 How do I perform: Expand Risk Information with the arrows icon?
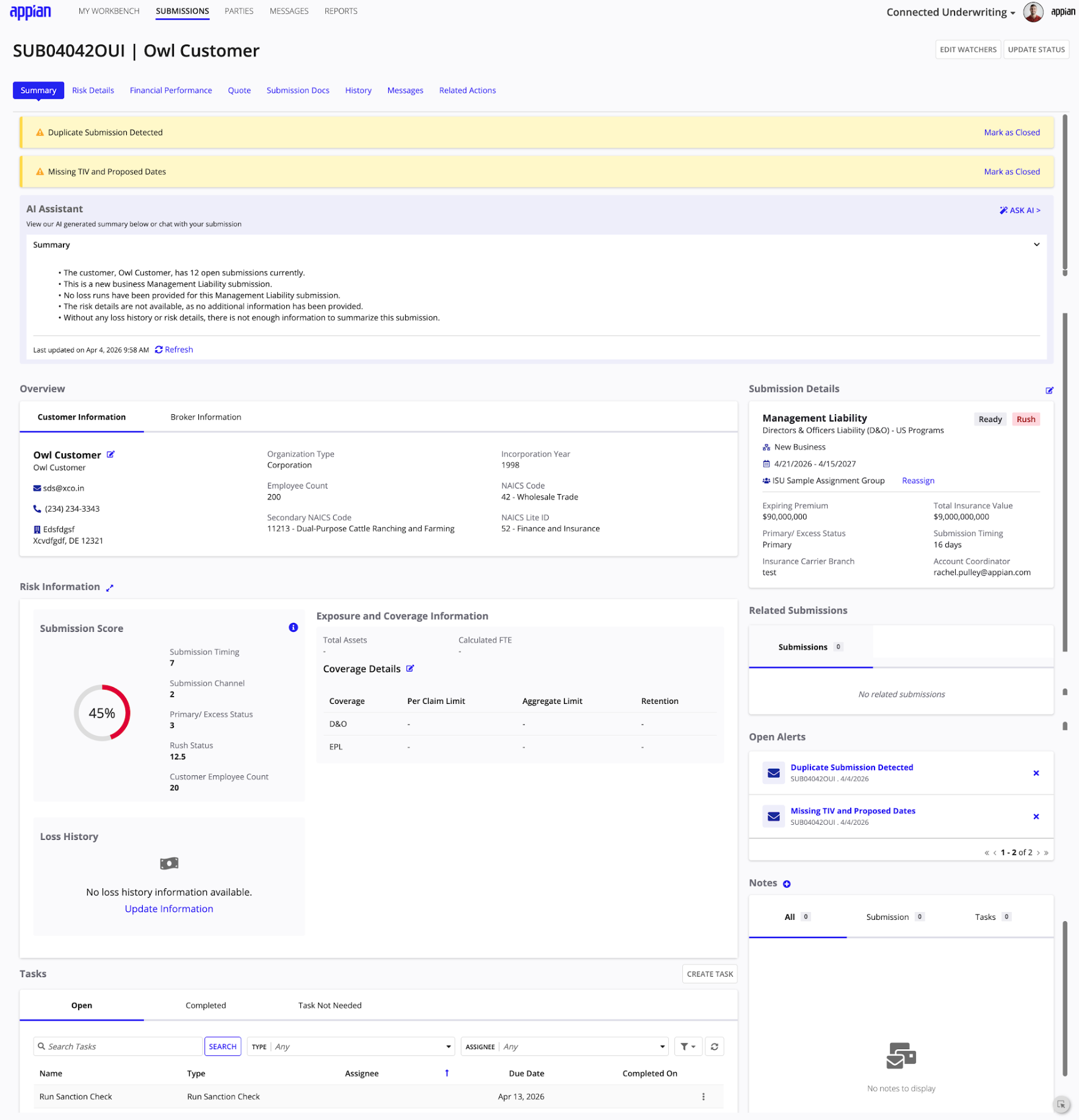click(x=110, y=587)
